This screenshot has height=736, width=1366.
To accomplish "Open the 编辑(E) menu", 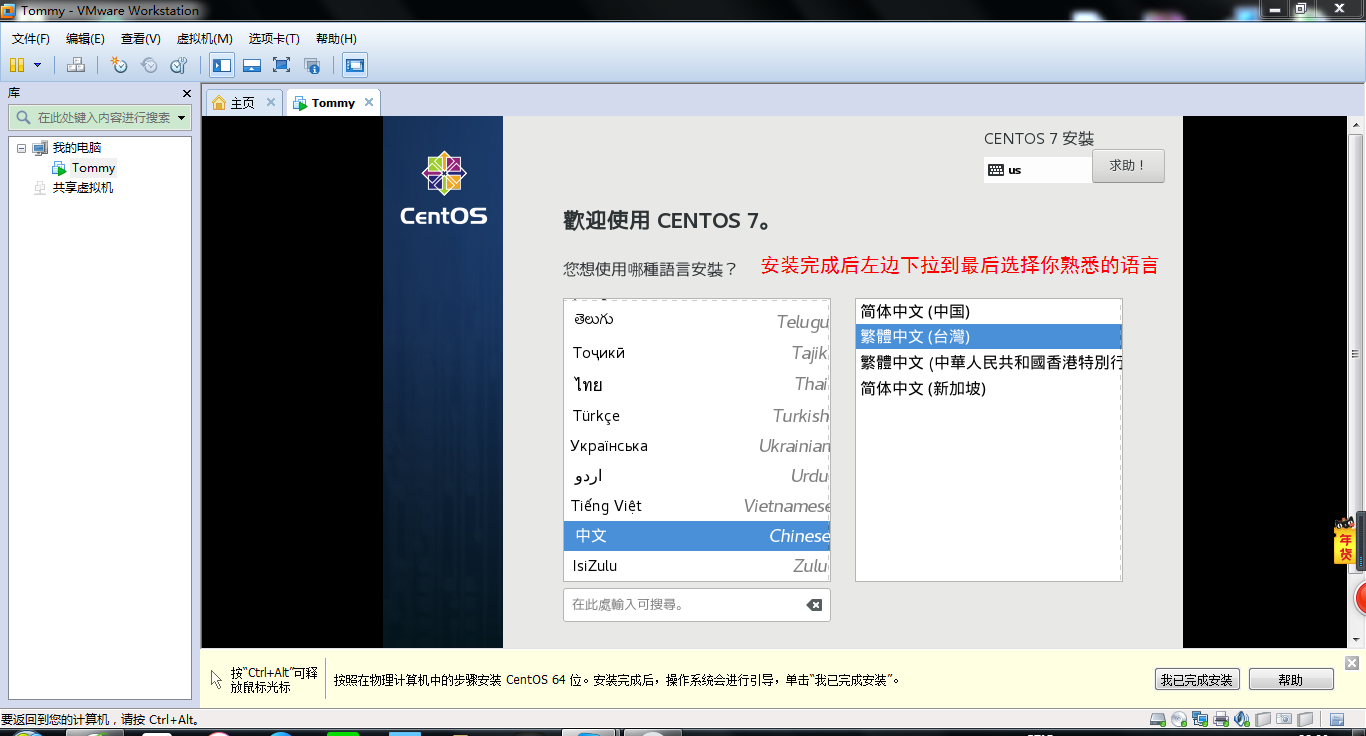I will click(85, 39).
